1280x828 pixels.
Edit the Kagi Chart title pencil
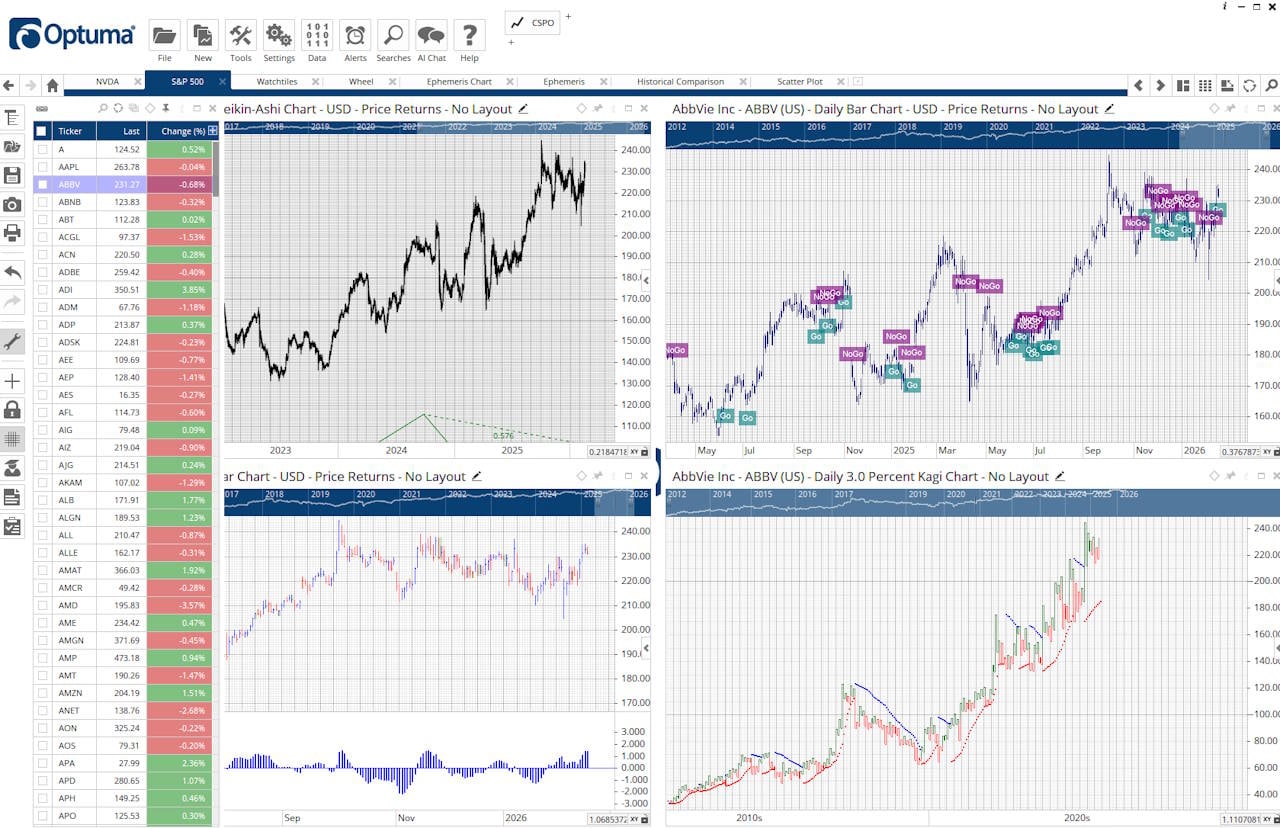[1060, 477]
